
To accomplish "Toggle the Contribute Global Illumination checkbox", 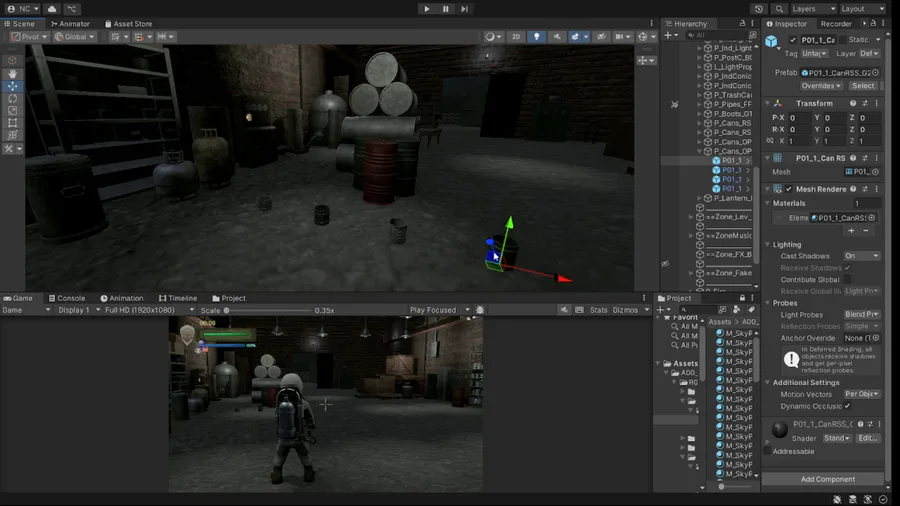I will coord(847,279).
